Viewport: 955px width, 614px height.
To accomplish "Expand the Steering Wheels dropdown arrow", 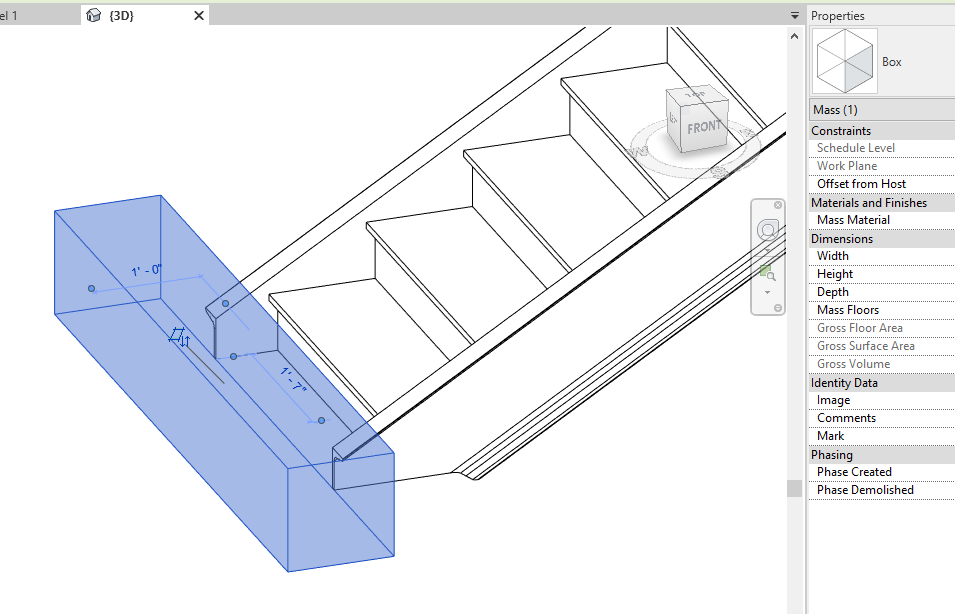I will point(767,250).
